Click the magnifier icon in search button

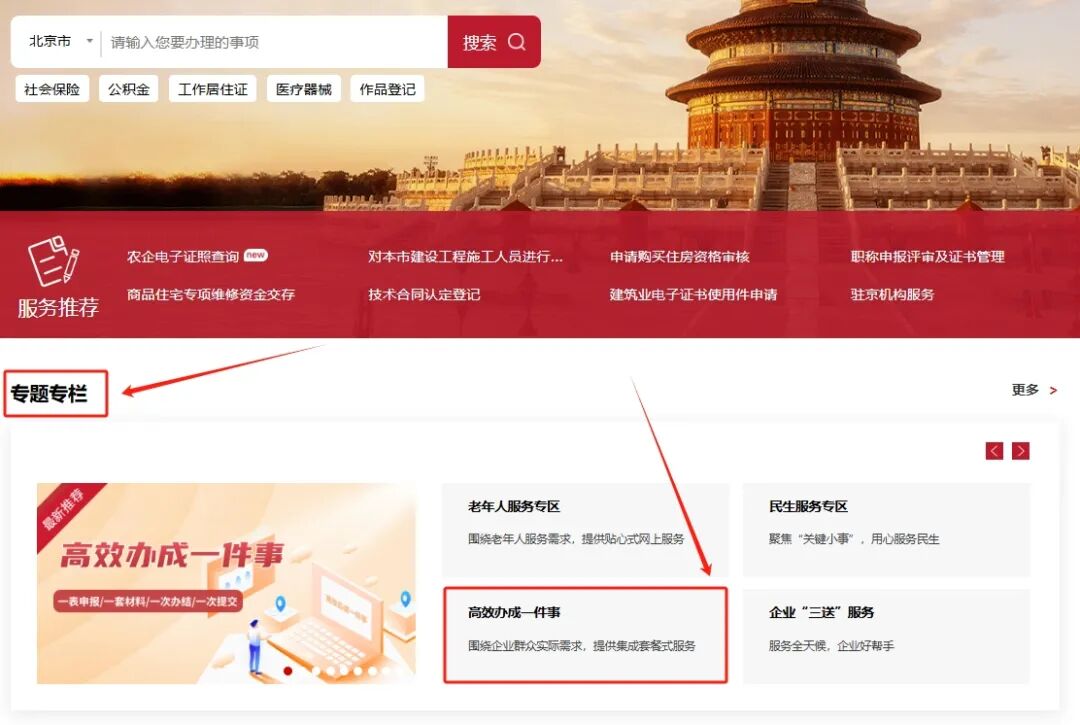517,42
